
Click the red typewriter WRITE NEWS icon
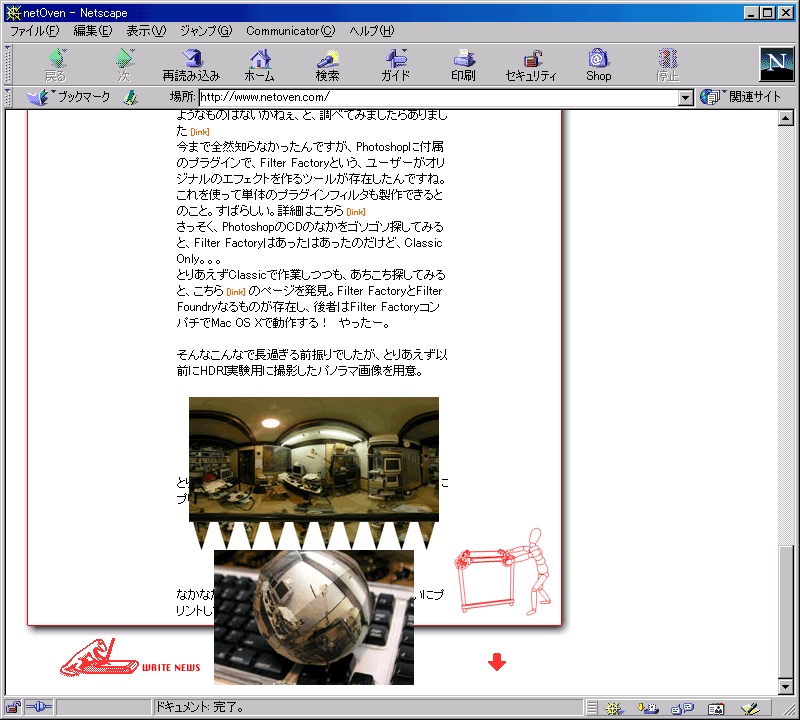99,657
